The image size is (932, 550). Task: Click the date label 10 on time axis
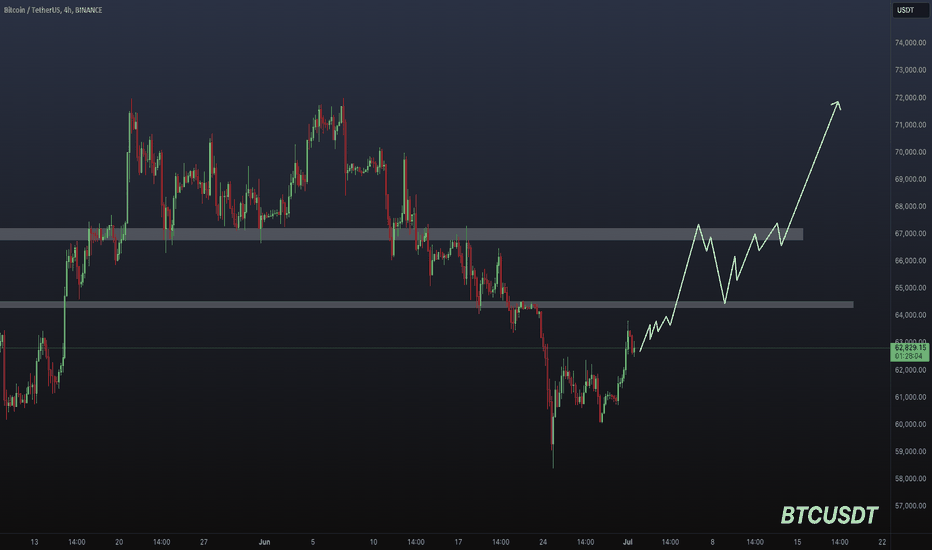(373, 542)
